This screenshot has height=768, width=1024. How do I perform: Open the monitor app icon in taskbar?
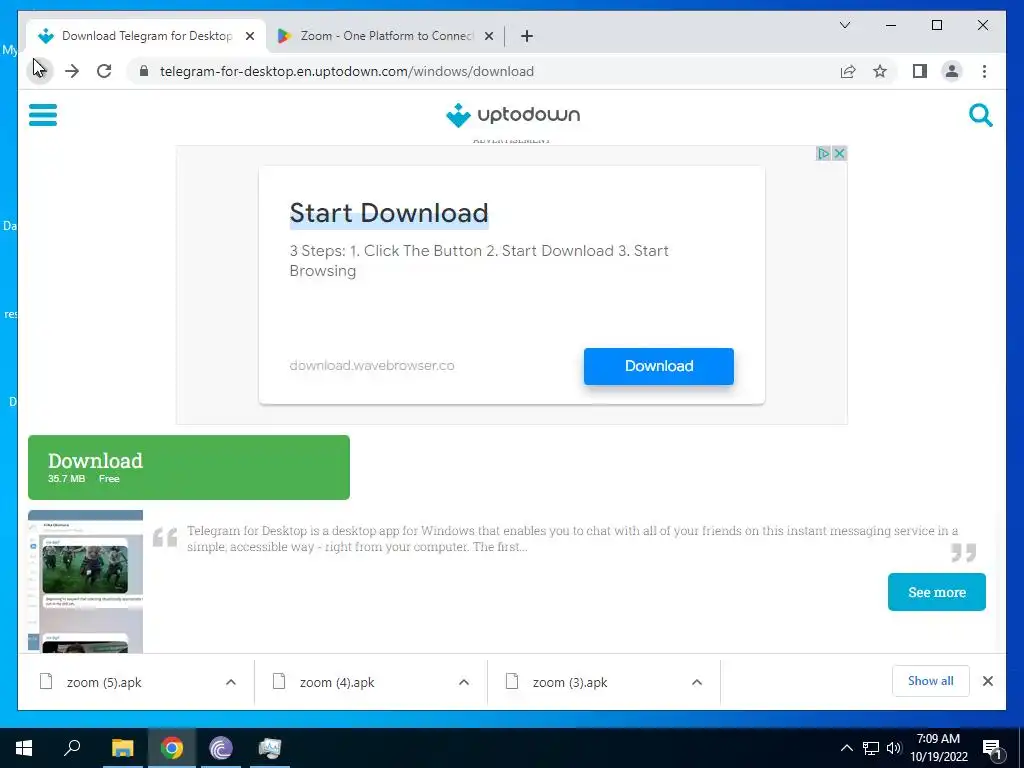[x=270, y=748]
